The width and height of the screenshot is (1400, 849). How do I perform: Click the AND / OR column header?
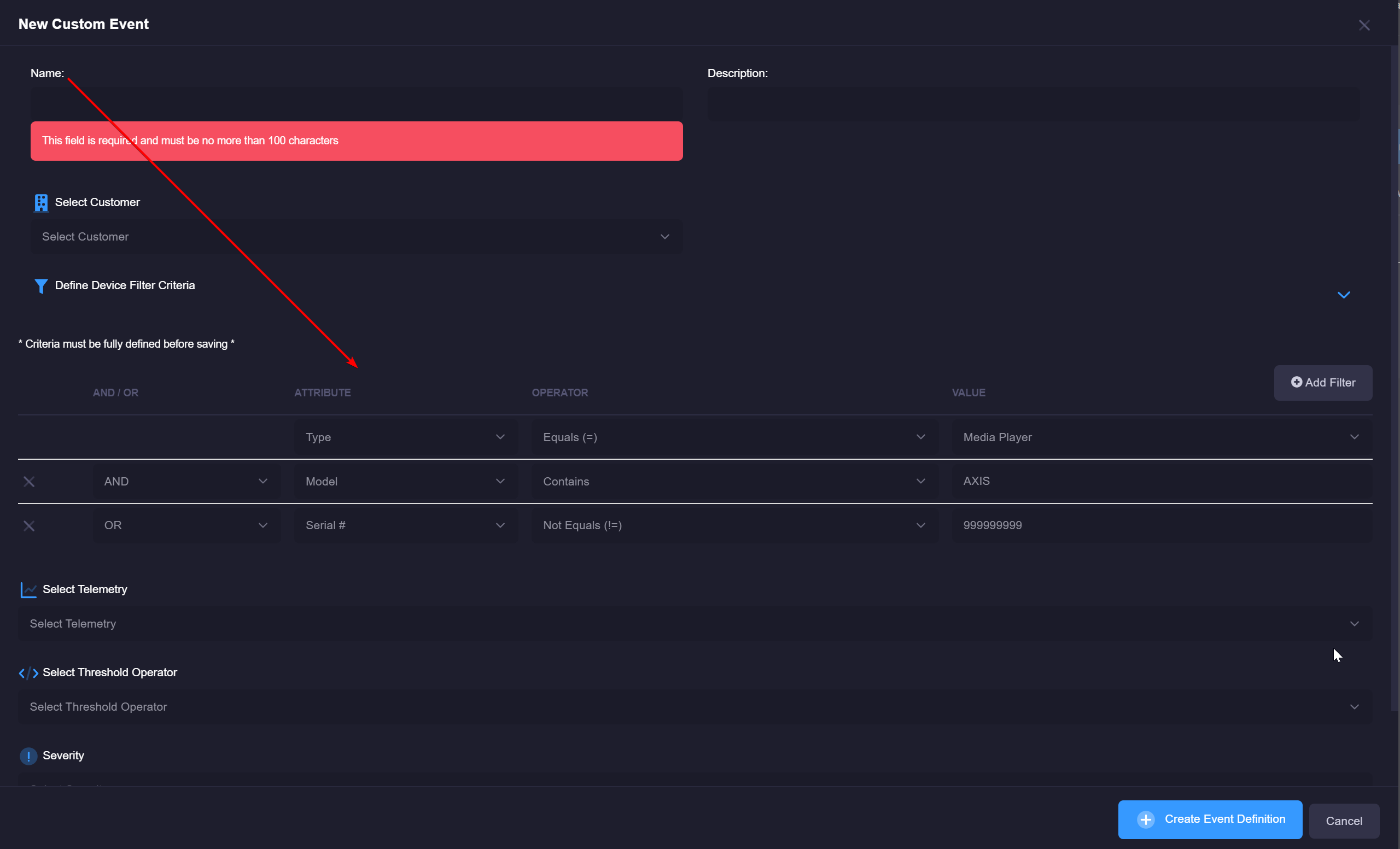click(x=115, y=393)
